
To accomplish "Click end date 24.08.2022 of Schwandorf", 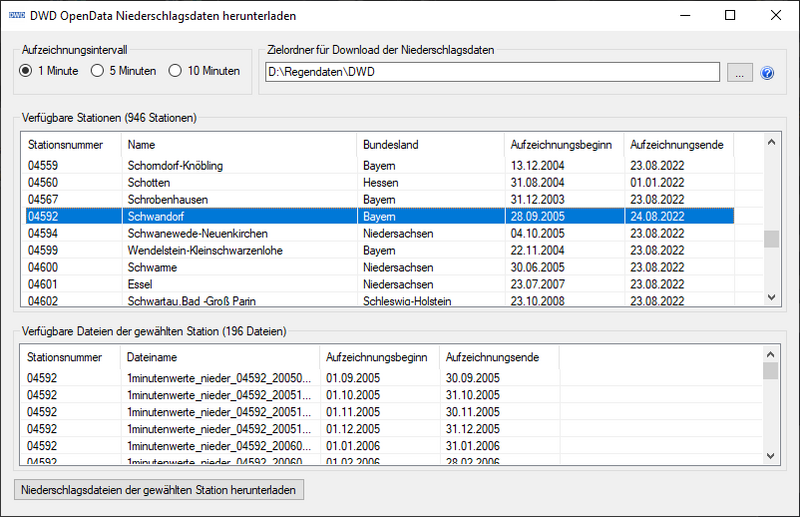I will coord(657,216).
